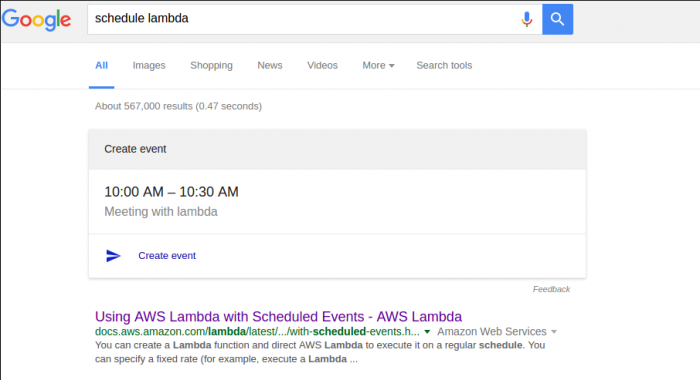Switch to the Shopping tab
Viewport: 700px width, 380px height.
pyautogui.click(x=211, y=65)
